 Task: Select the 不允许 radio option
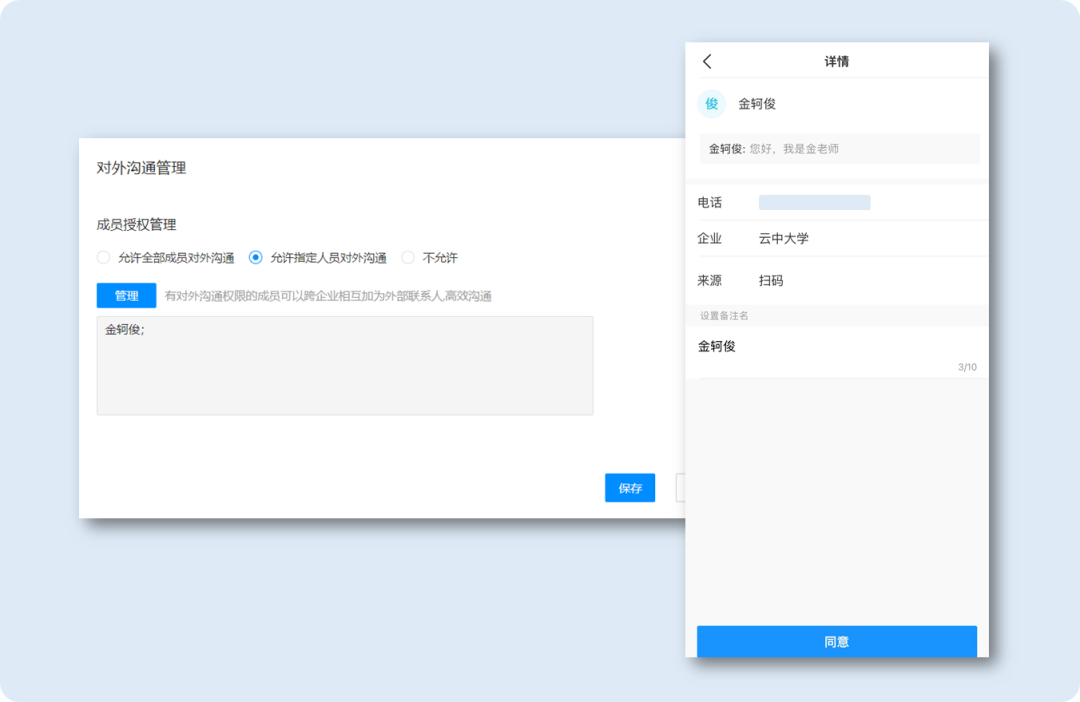408,257
